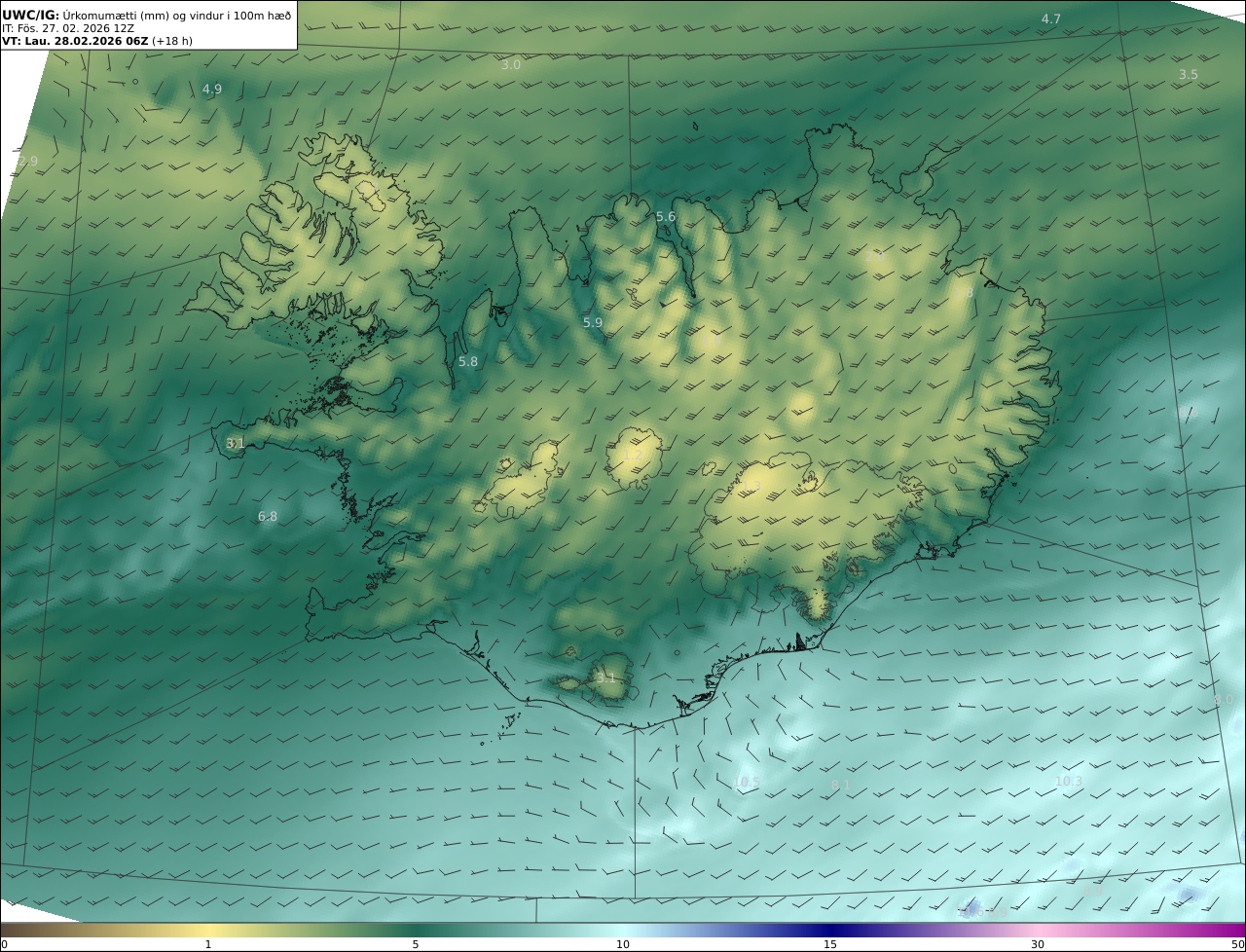Pick the pale pink colorbar segment above 30
This screenshot has width=1246, height=952.
(x=1038, y=930)
